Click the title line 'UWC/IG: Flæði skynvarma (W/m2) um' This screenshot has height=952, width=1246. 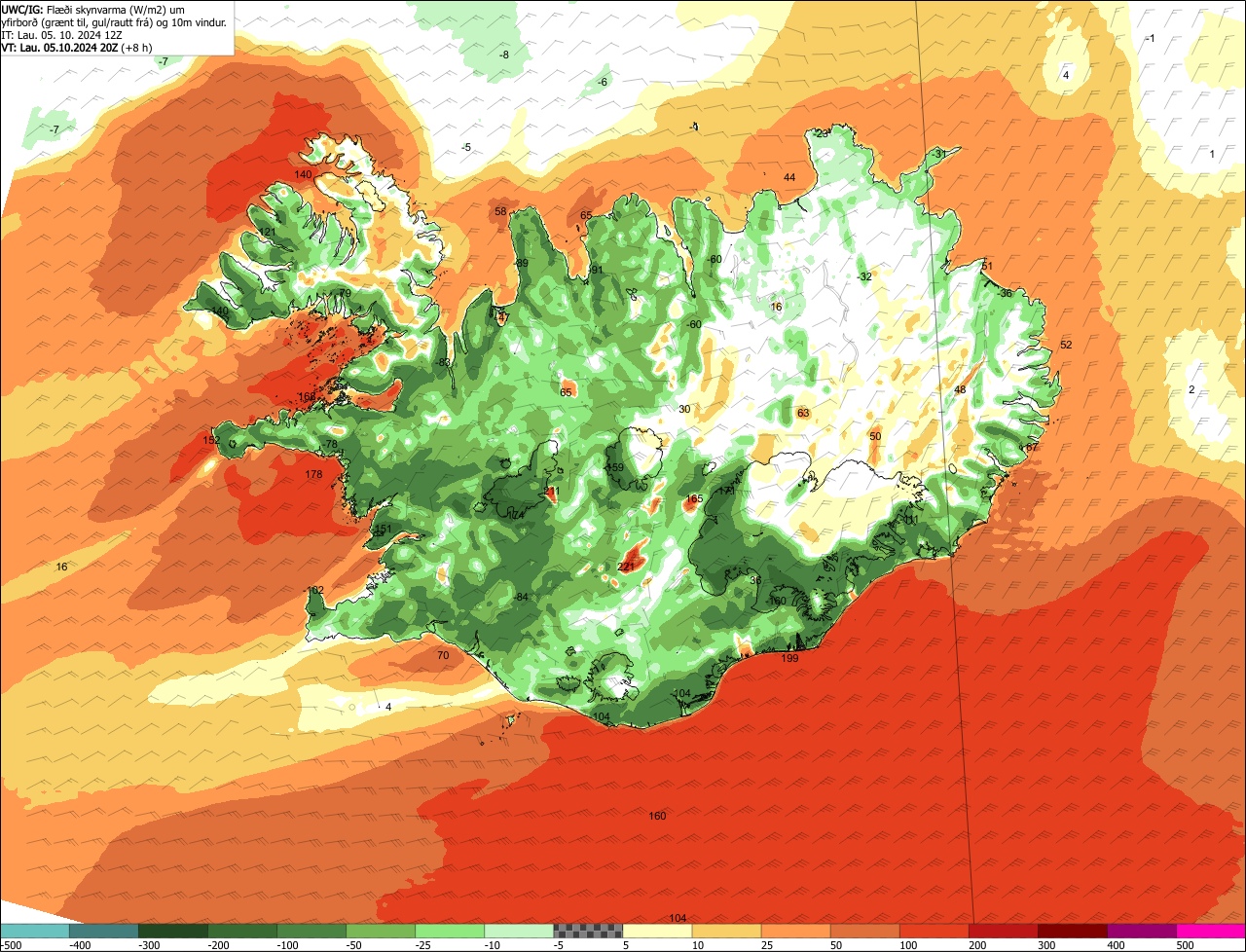point(93,8)
